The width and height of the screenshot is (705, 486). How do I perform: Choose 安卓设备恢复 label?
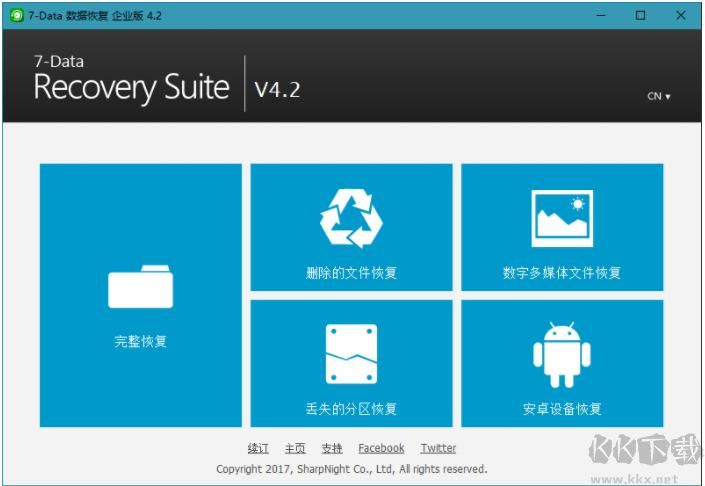tap(562, 409)
